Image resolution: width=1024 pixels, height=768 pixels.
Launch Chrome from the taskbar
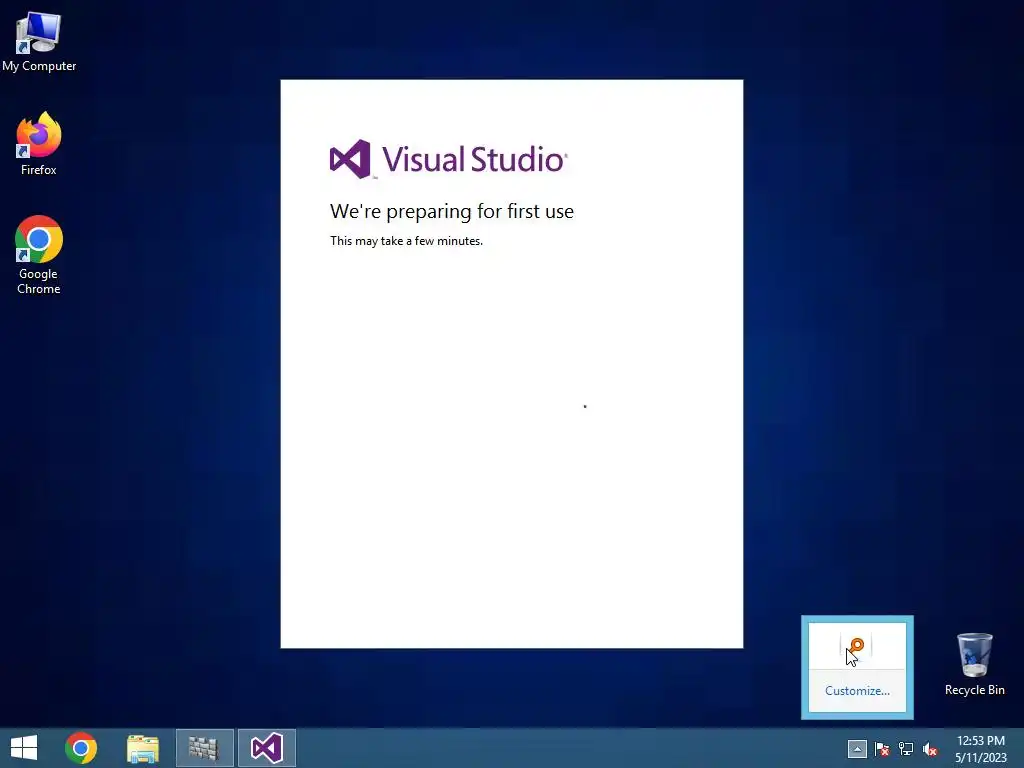pyautogui.click(x=81, y=748)
